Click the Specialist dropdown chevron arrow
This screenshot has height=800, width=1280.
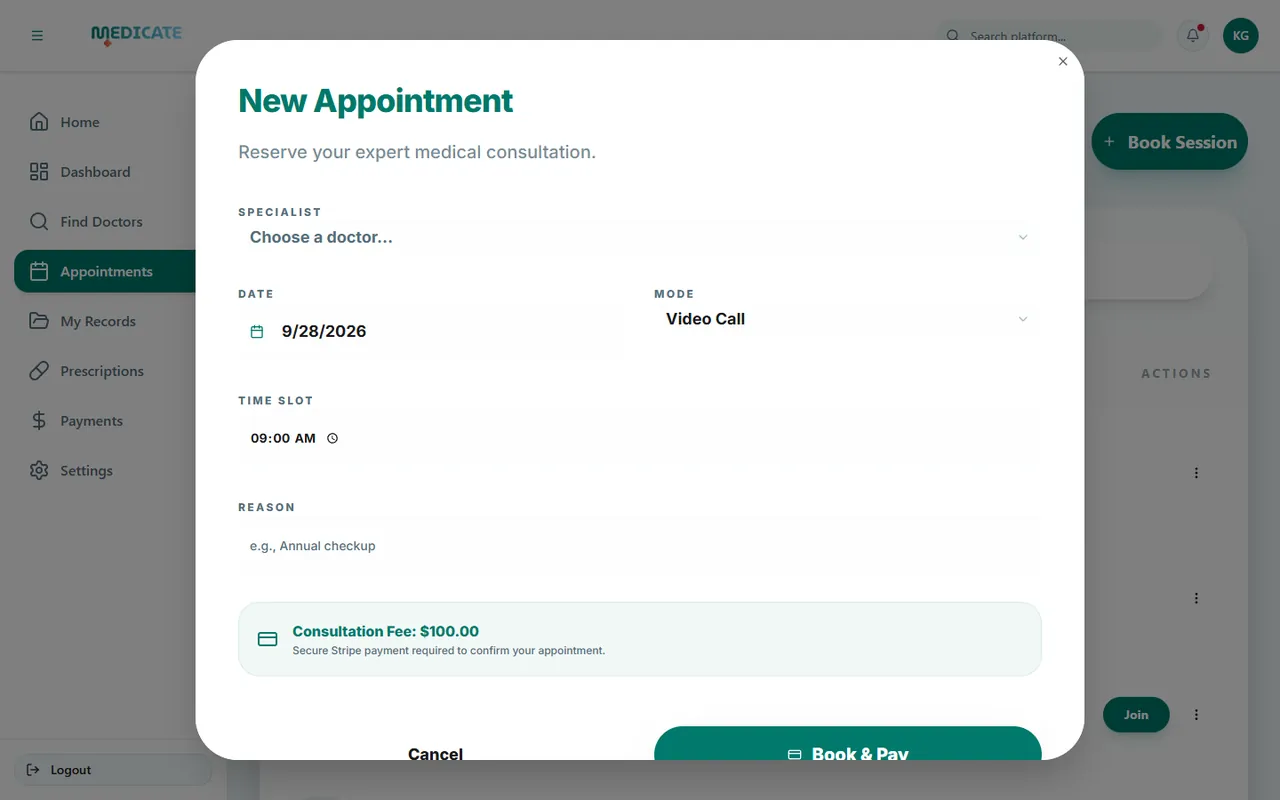pos(1023,238)
